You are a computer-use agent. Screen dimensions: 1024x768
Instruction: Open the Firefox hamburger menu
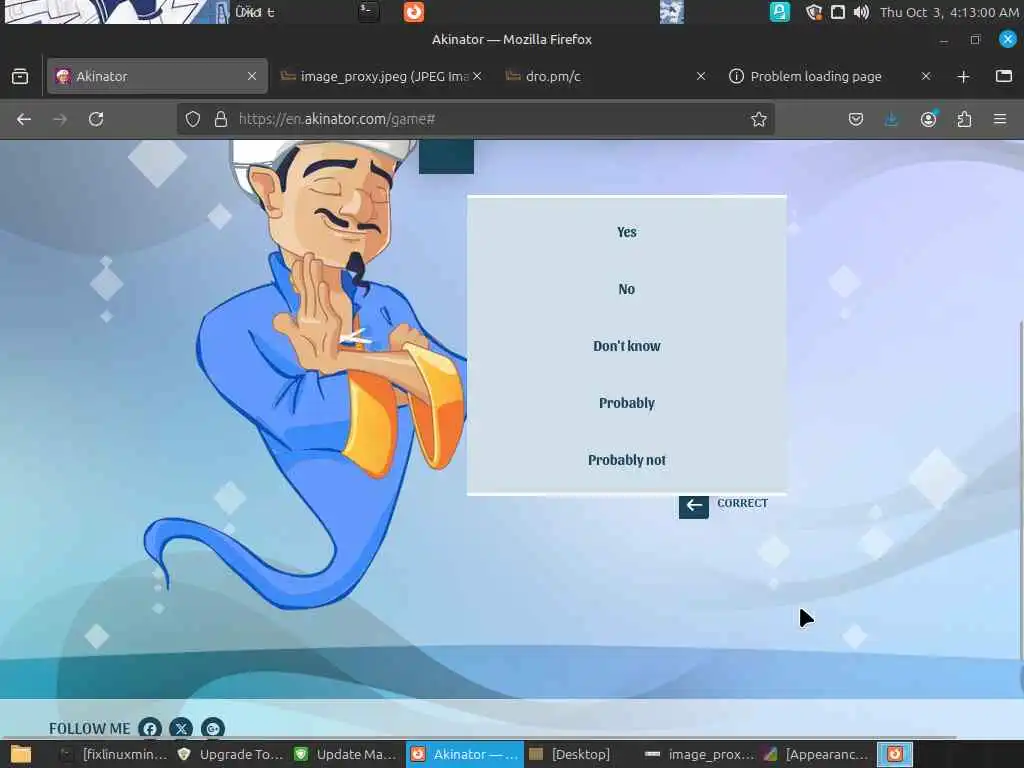tap(1000, 119)
